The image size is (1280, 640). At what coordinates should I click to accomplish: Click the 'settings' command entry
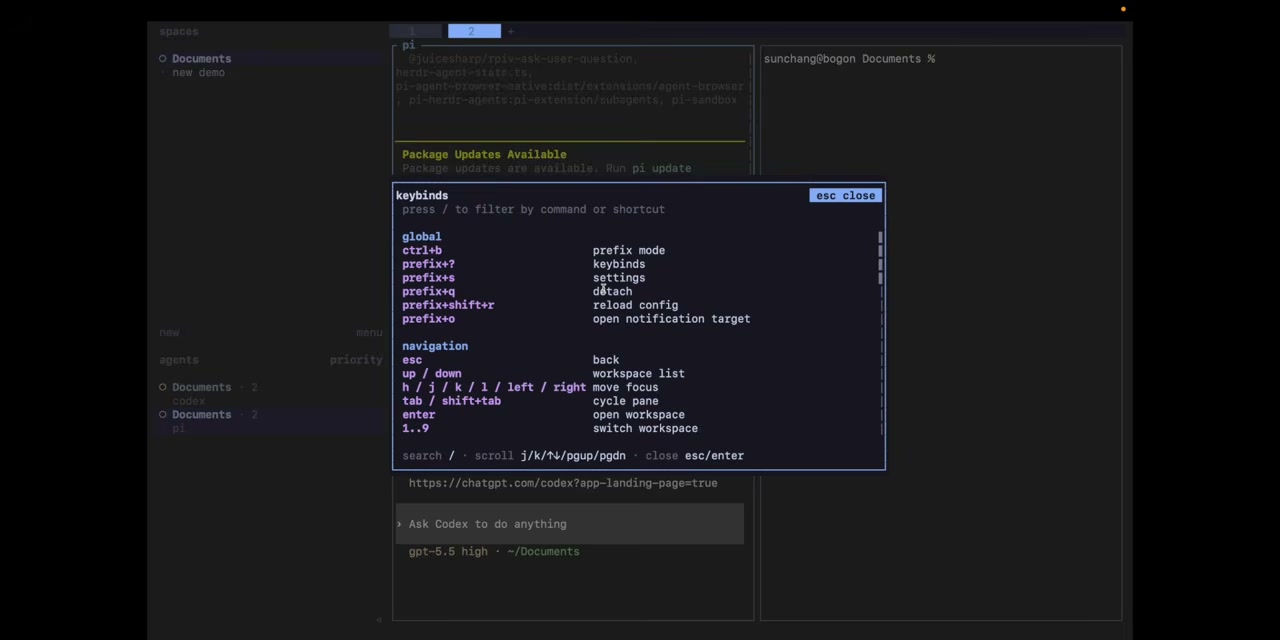[x=619, y=278]
